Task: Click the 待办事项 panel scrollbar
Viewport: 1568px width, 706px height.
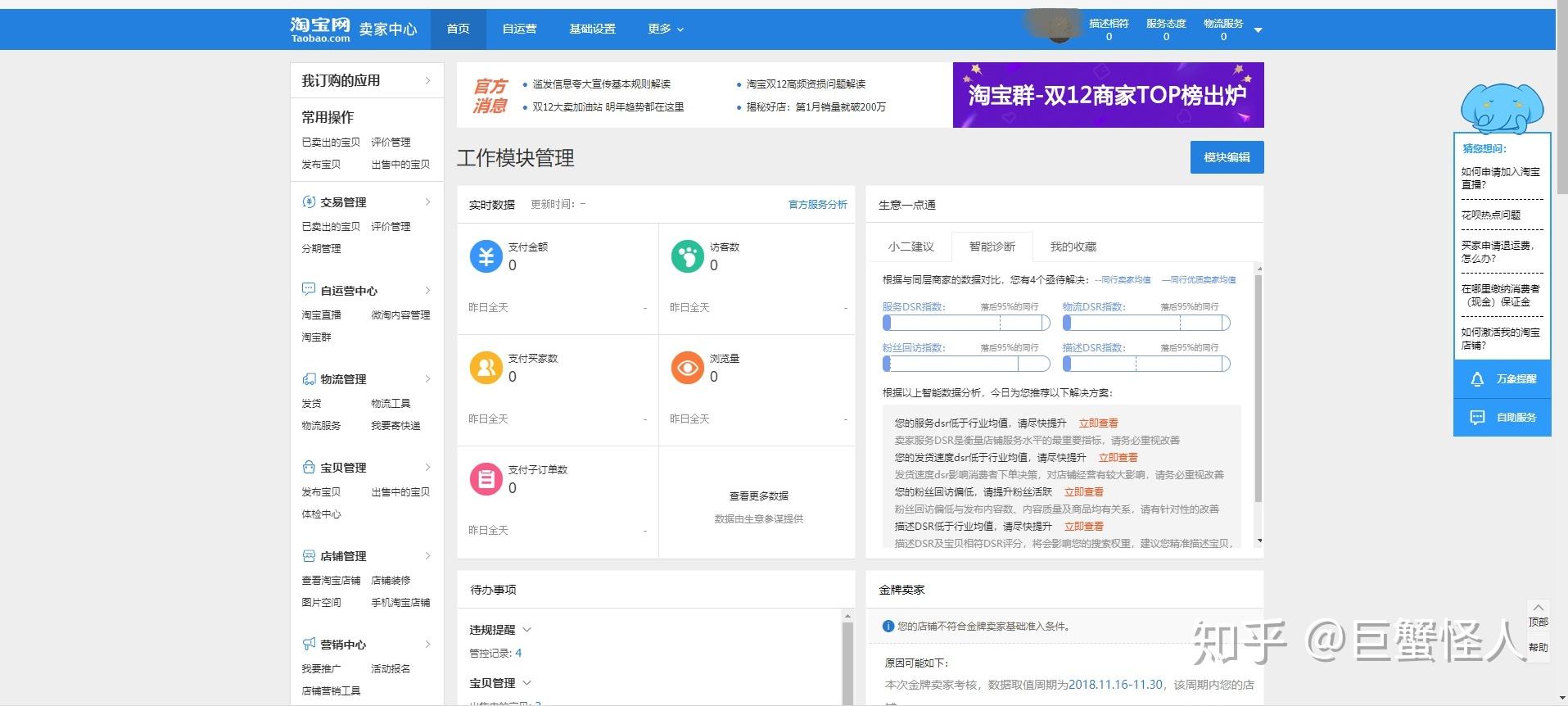Action: tap(847, 662)
